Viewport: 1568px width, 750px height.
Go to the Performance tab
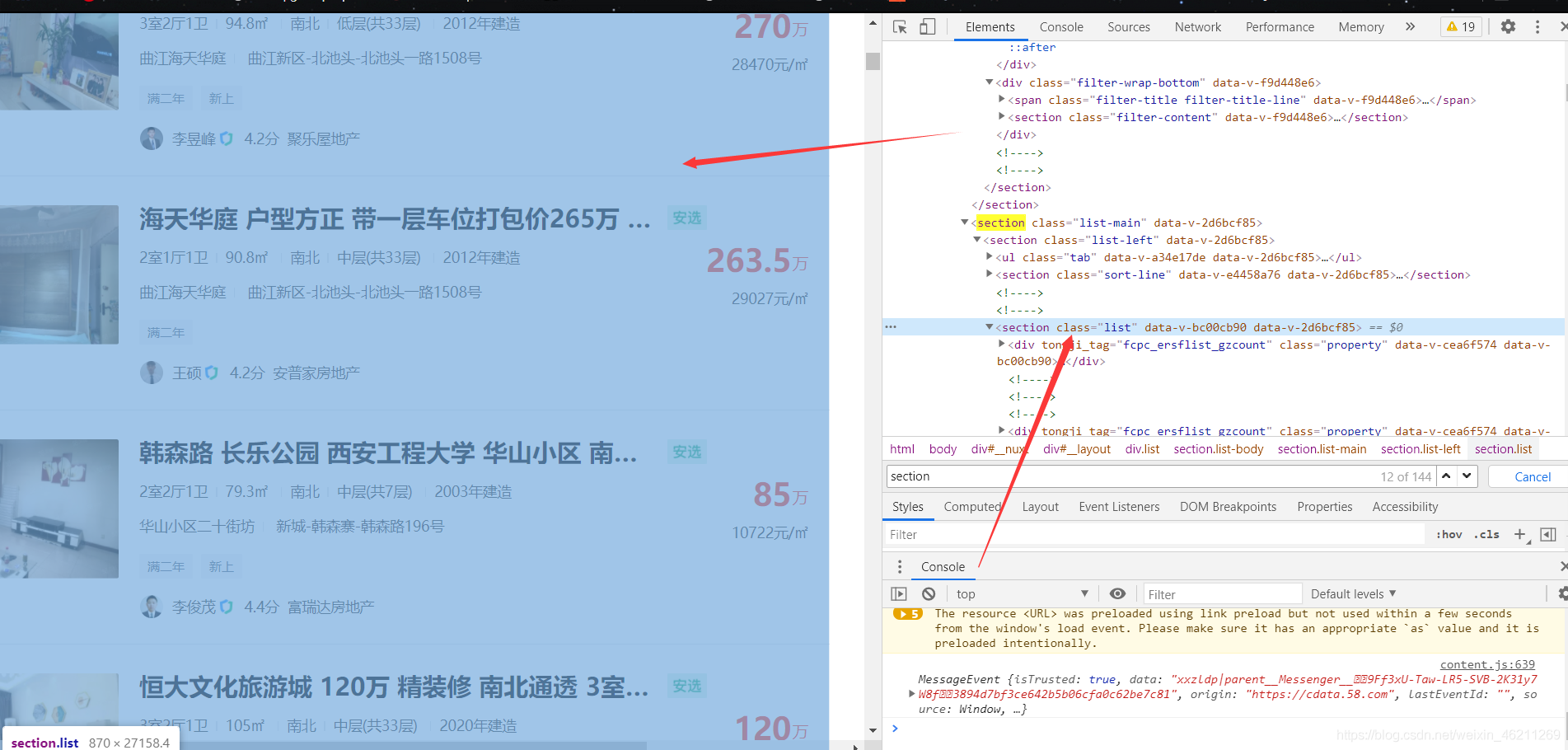click(1280, 27)
